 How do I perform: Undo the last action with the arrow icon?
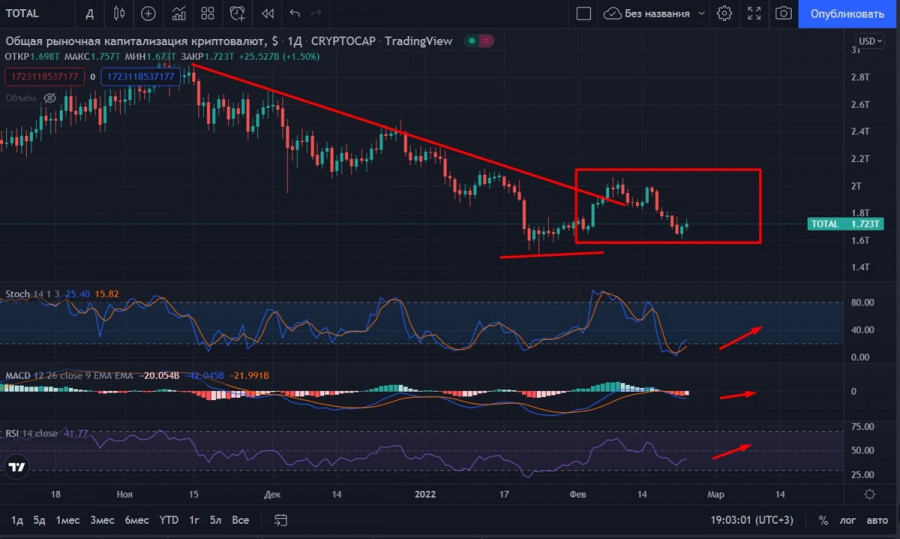click(295, 14)
